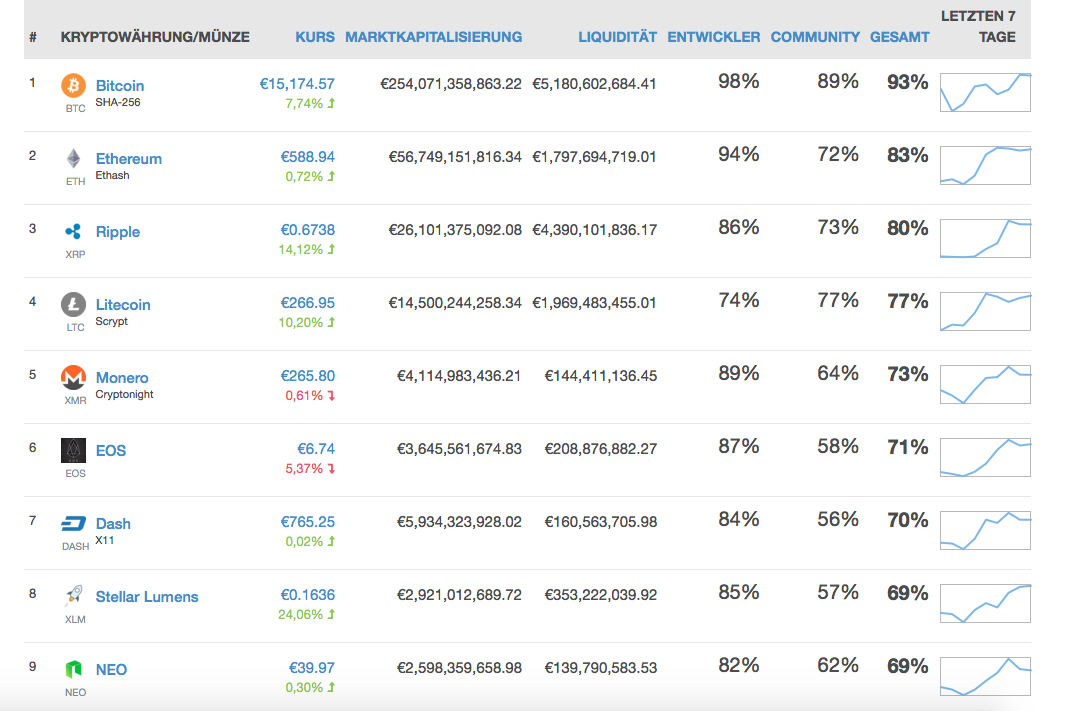Open the Monero coin page link
1079x711 pixels.
click(x=122, y=378)
